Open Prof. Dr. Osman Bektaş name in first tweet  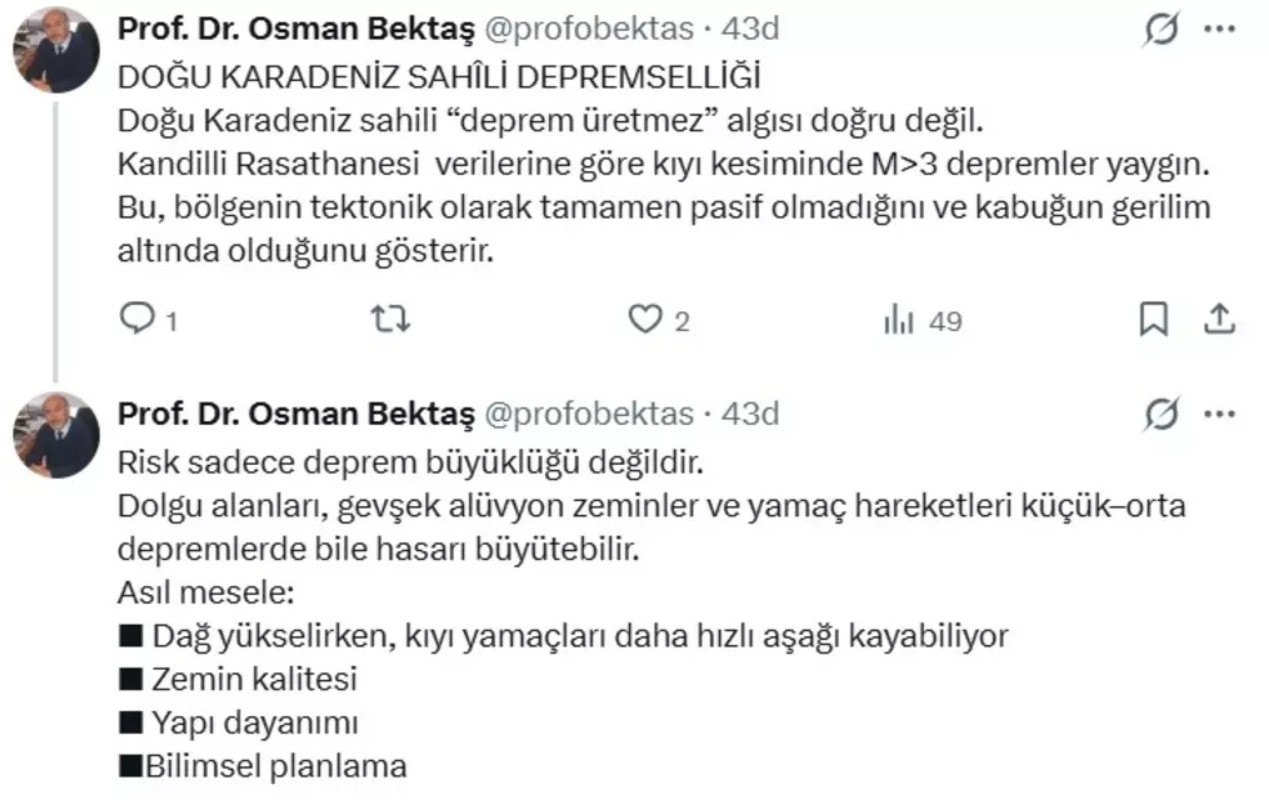tap(297, 30)
